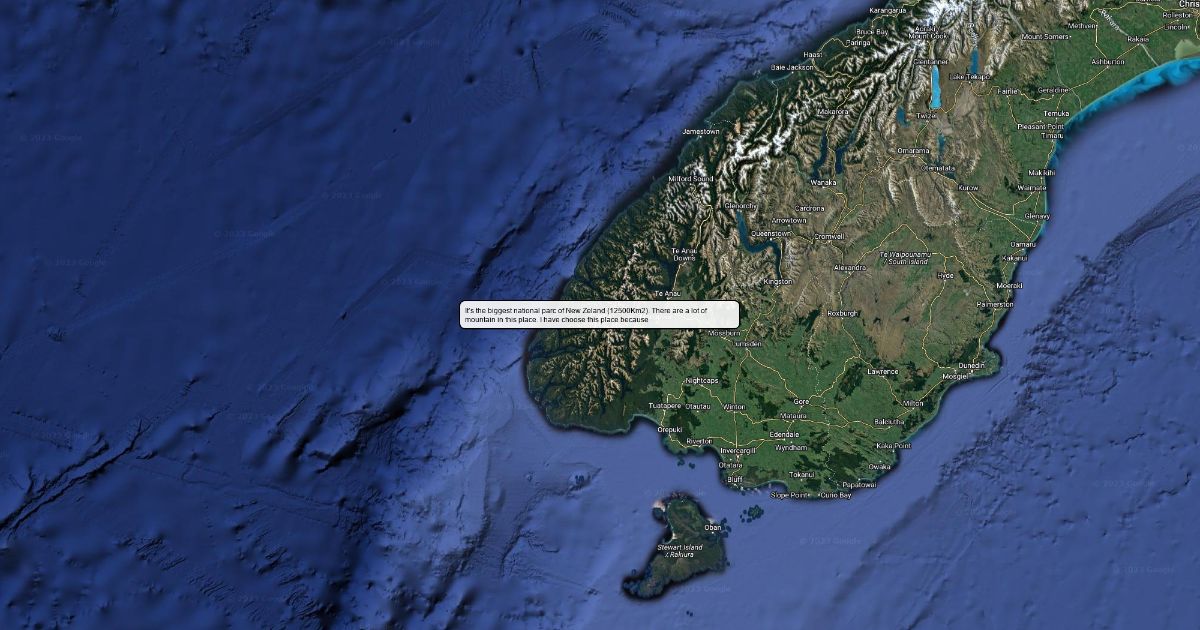Click the Waimate label

pyautogui.click(x=1032, y=188)
